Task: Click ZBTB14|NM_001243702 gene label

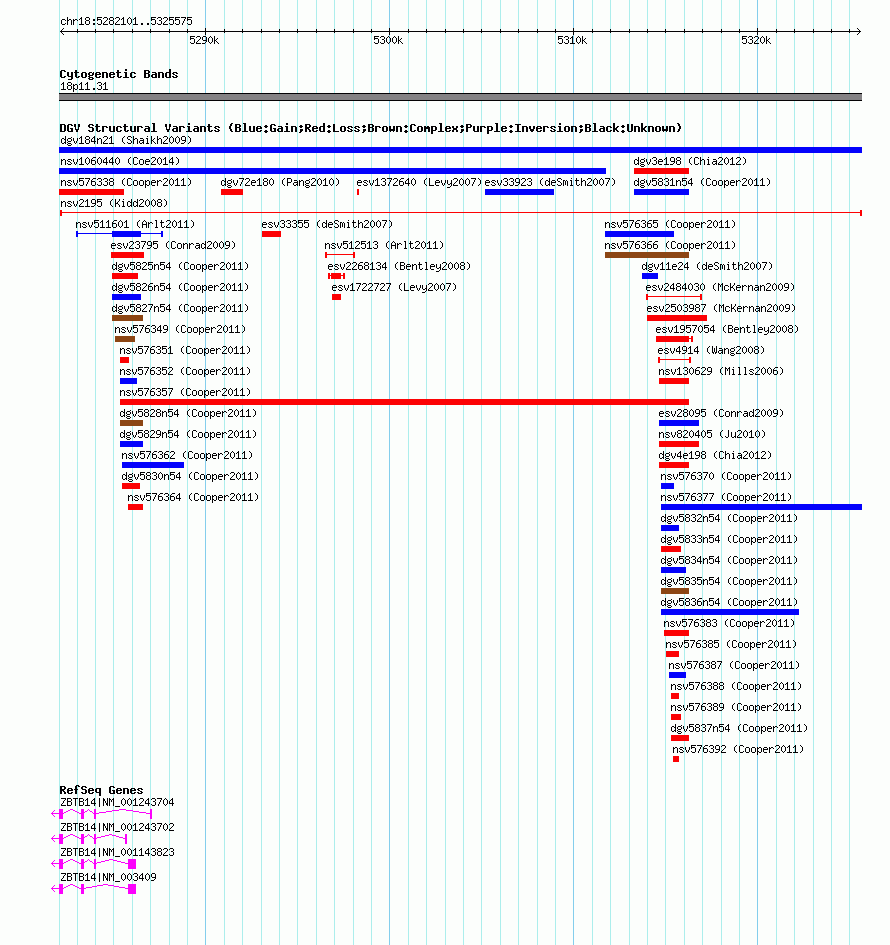Action: 117,827
